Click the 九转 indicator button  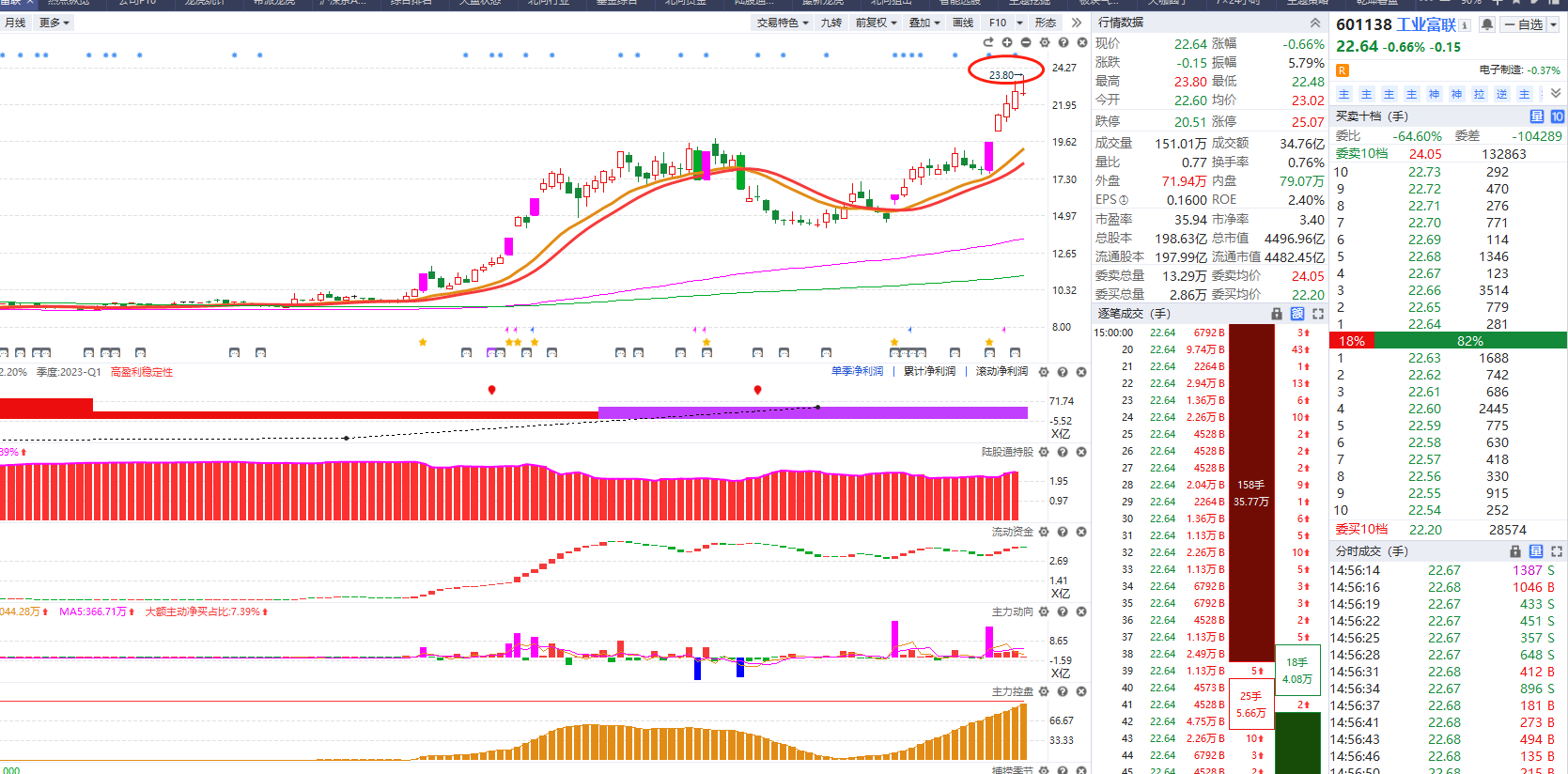point(831,23)
